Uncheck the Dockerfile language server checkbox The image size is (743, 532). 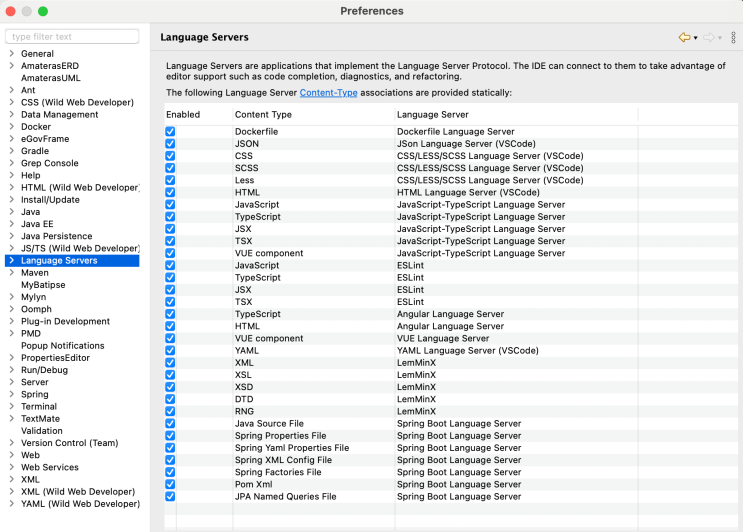170,132
